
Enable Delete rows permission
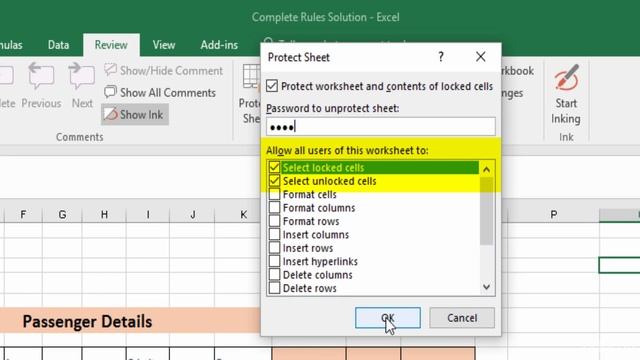coord(274,288)
